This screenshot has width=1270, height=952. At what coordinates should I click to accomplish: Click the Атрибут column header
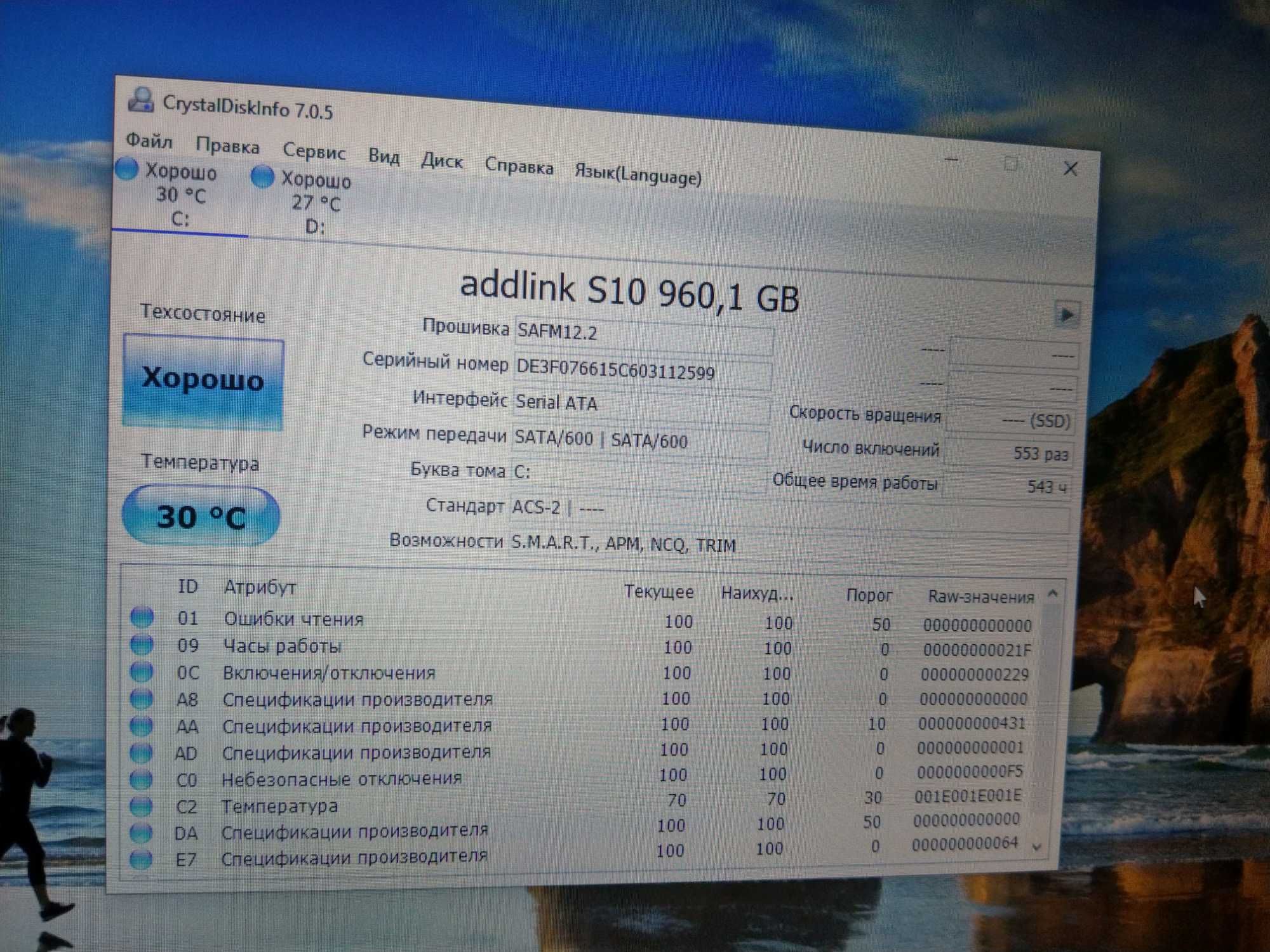tap(260, 587)
